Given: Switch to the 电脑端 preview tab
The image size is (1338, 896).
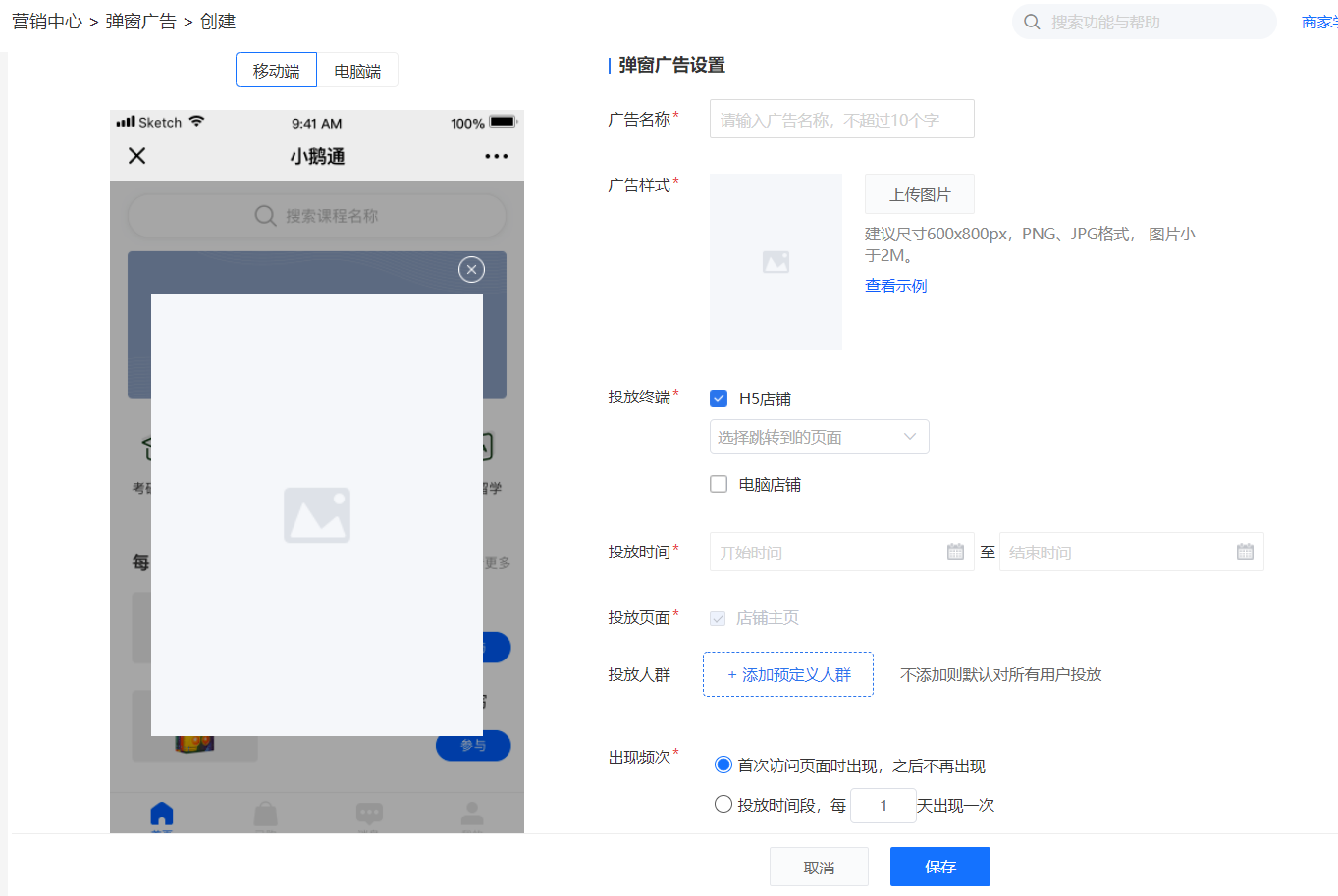Looking at the screenshot, I should 357,71.
